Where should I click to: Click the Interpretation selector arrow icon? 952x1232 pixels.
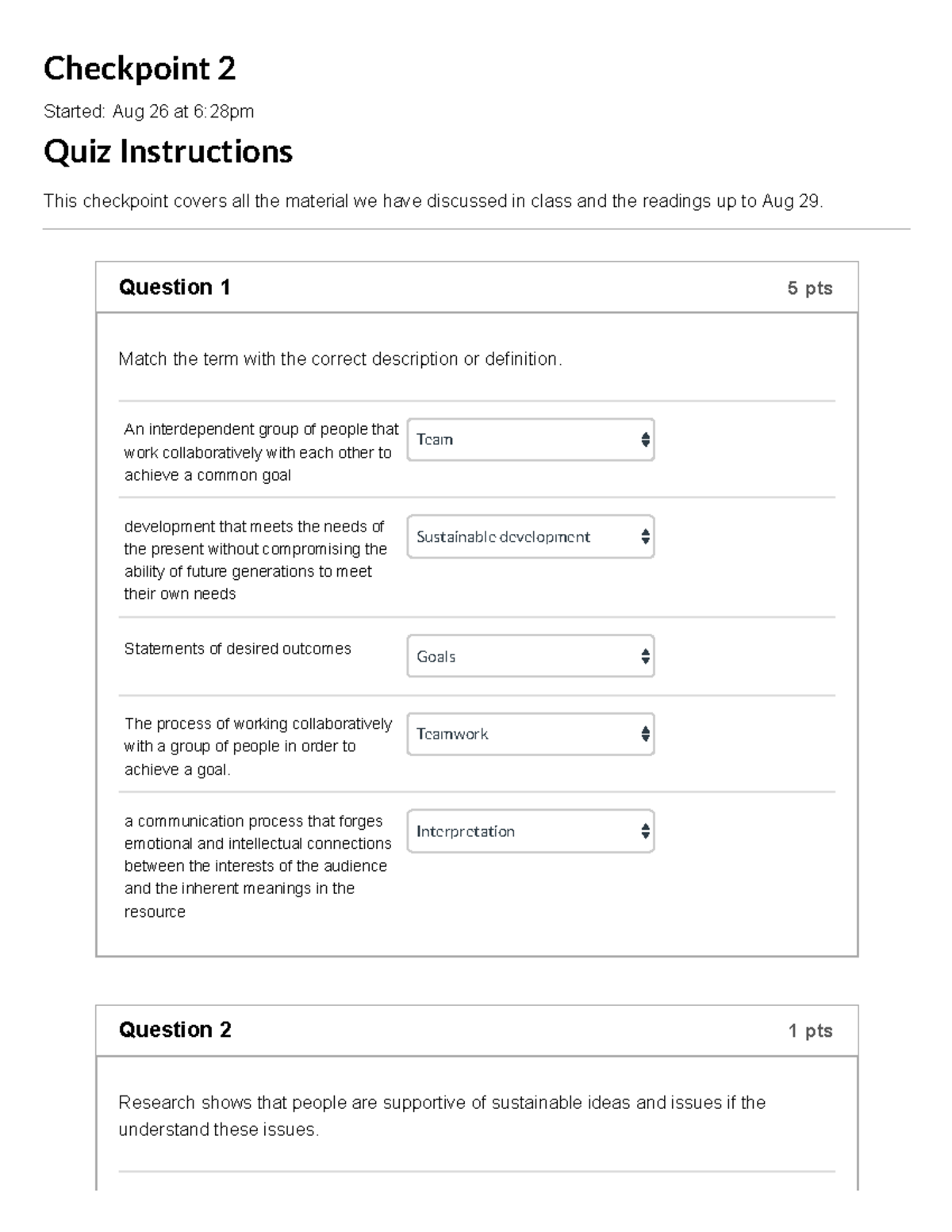point(644,831)
